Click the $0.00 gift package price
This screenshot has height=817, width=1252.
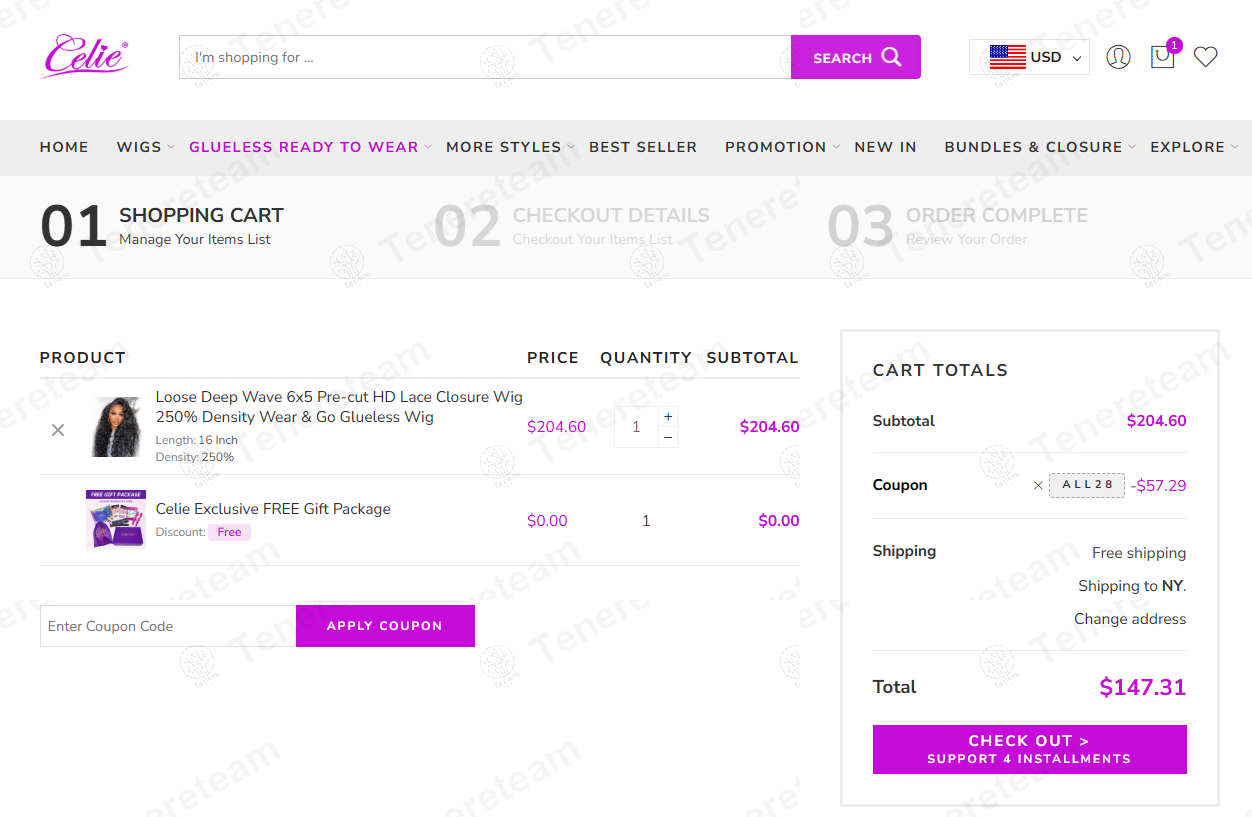tap(547, 521)
